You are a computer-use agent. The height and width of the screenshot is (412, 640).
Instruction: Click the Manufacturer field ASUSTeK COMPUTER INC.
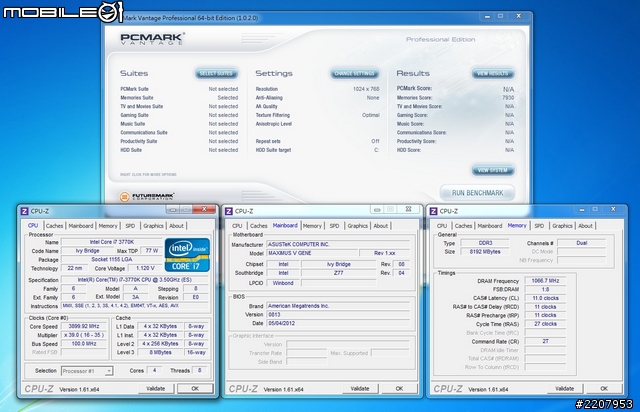338,244
